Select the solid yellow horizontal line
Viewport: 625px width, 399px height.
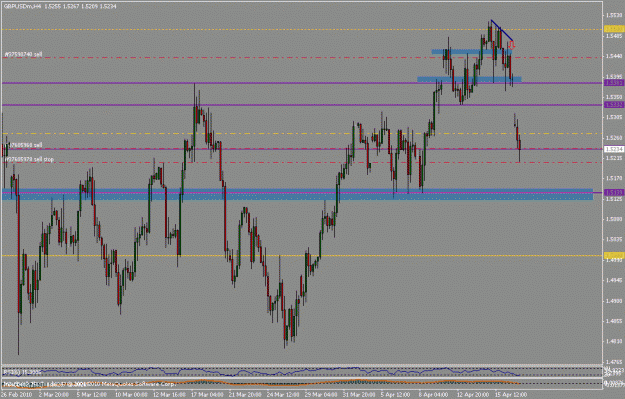click(302, 256)
